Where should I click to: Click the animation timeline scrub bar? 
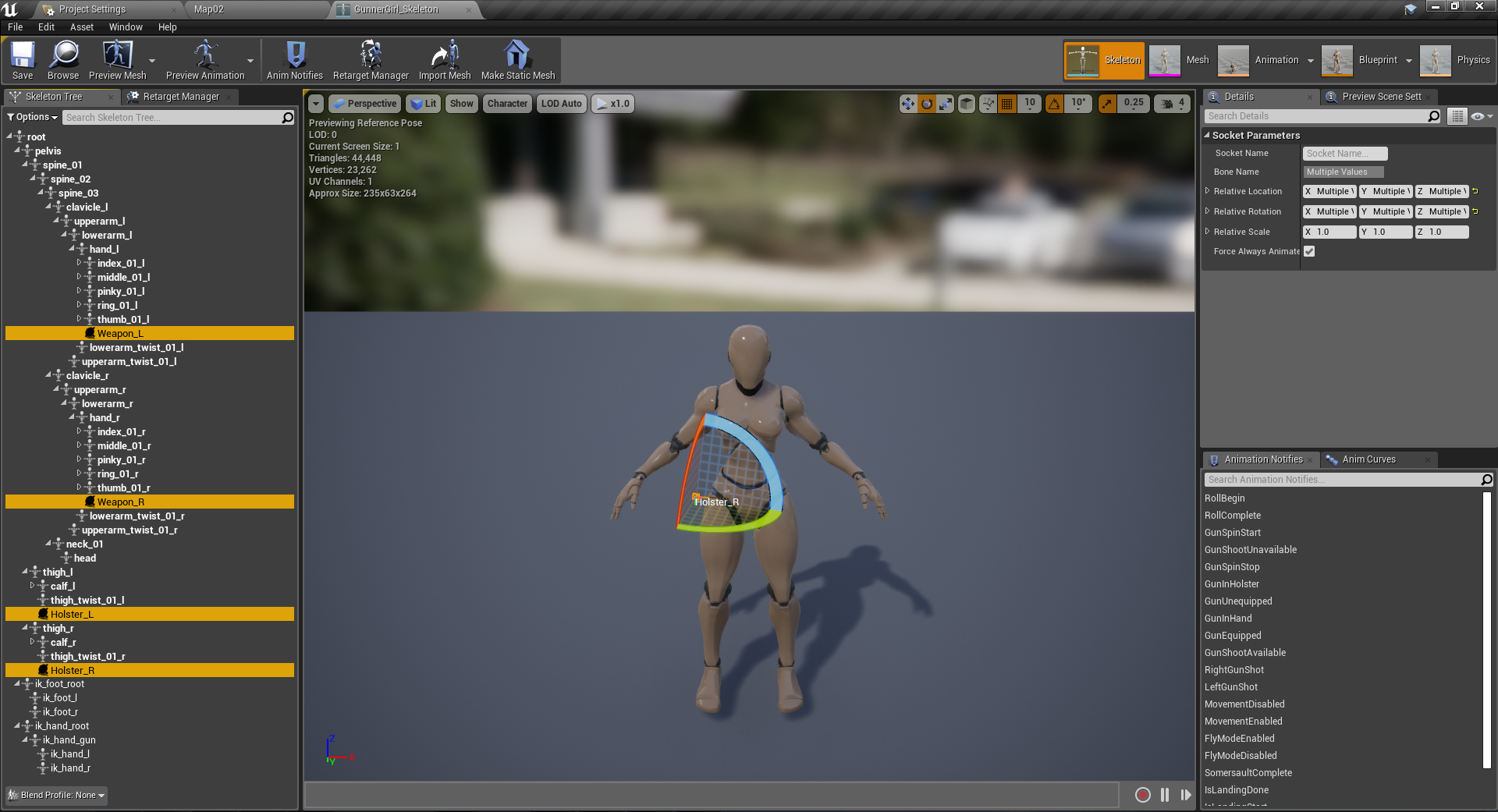[712, 795]
